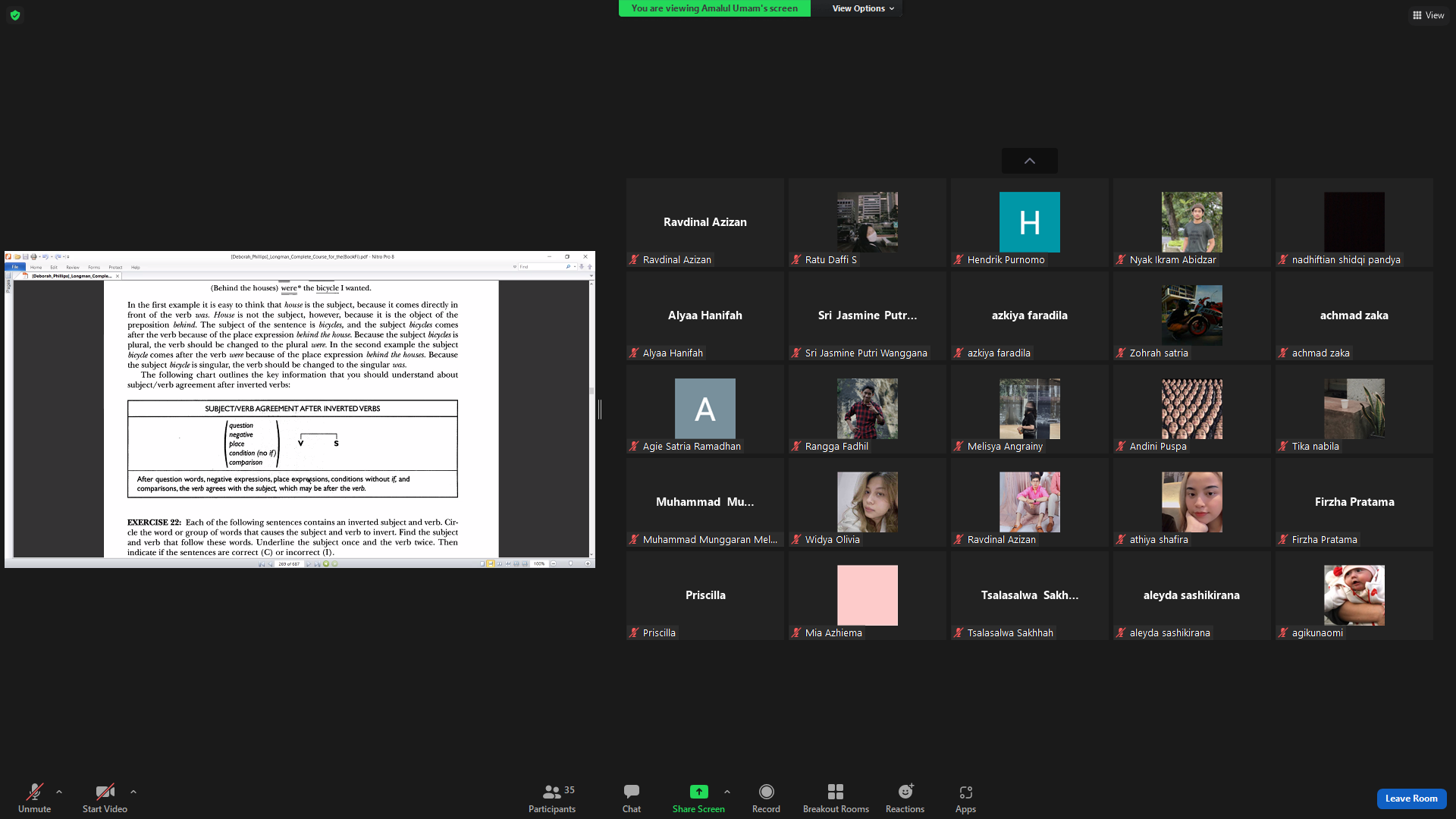Screen dimensions: 1456x819
Task: Open Protect tab in shared Nitro Pro window
Action: (x=115, y=267)
